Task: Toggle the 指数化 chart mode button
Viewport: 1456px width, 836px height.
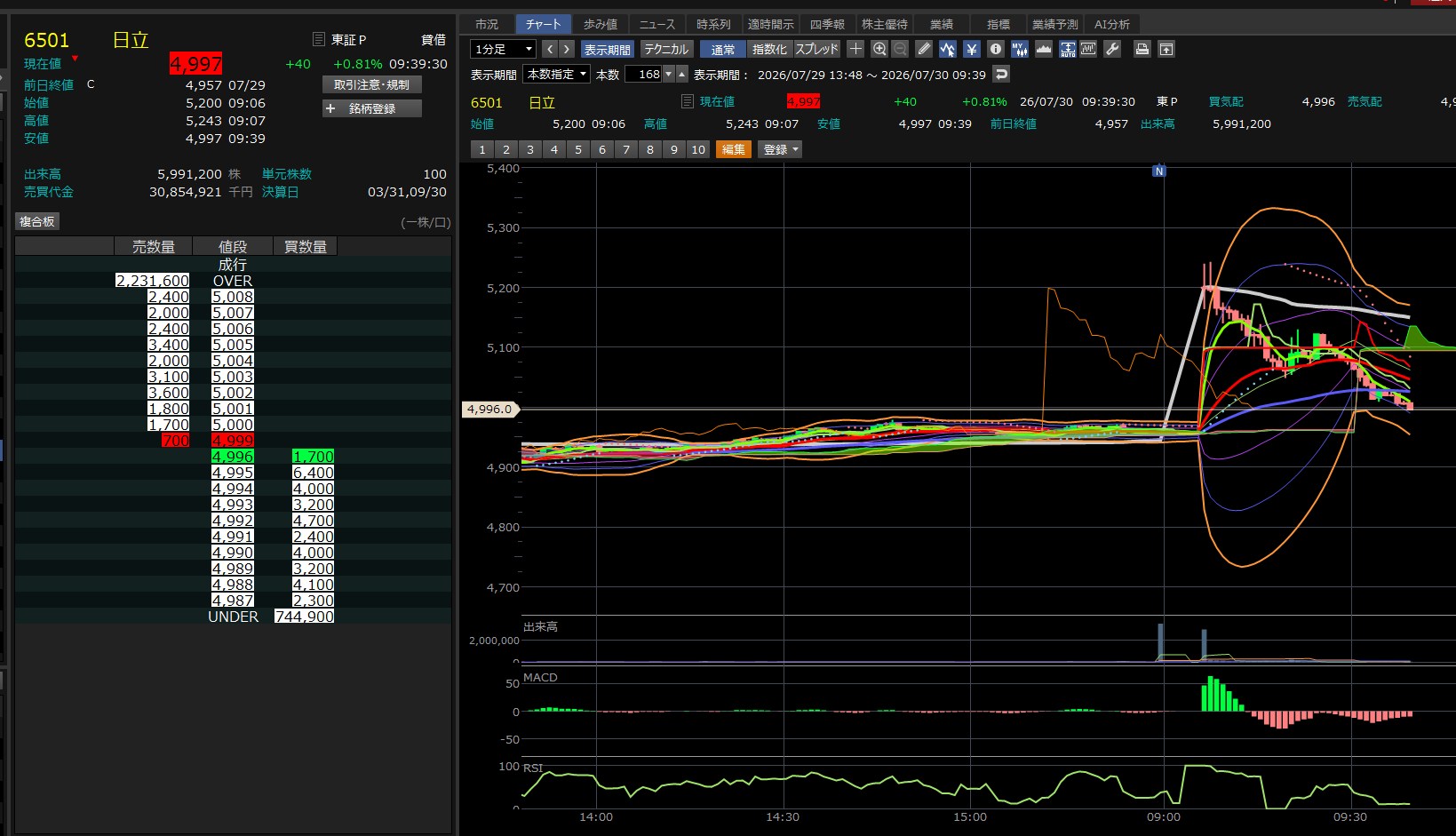Action: [x=769, y=49]
